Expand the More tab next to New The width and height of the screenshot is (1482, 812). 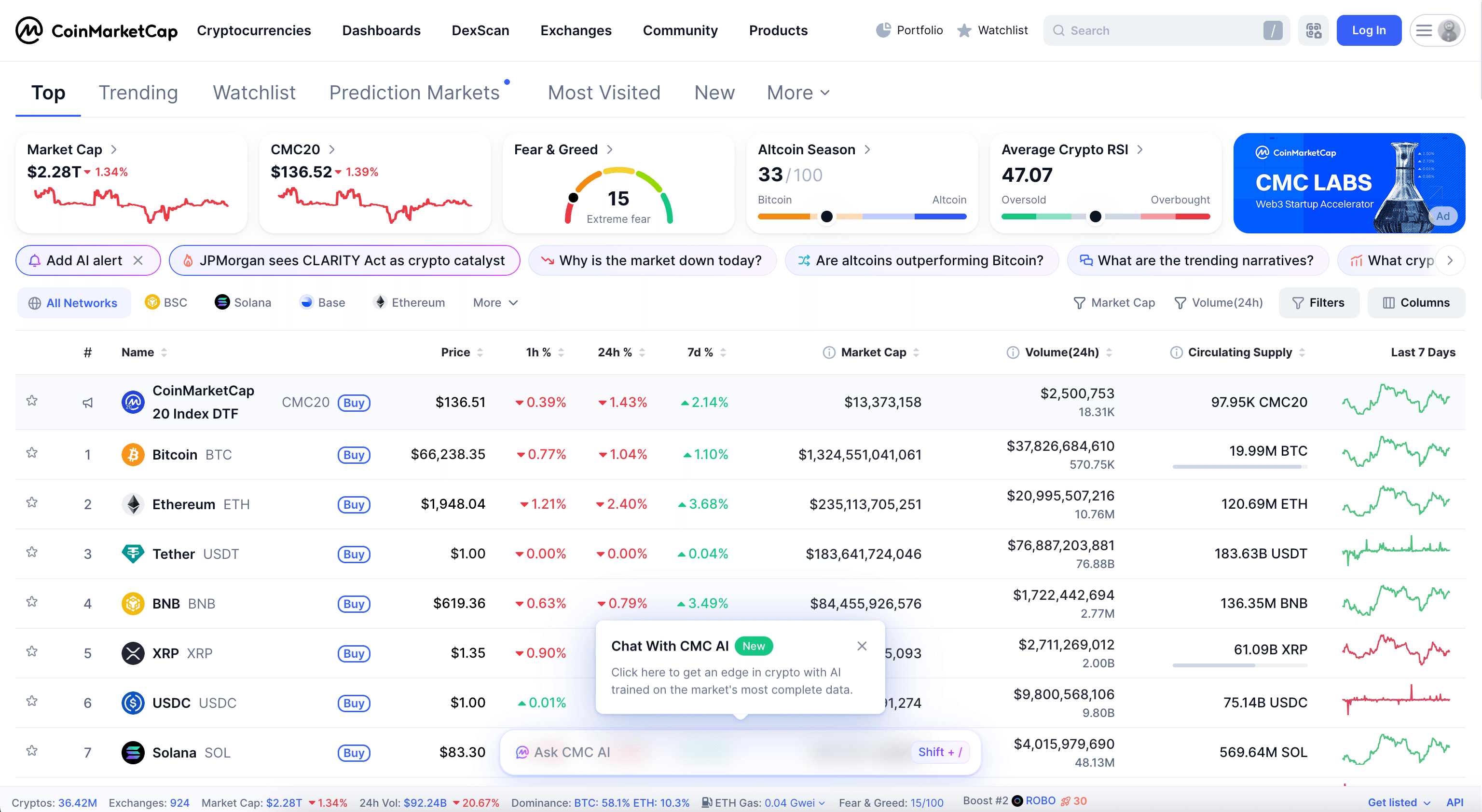click(797, 93)
